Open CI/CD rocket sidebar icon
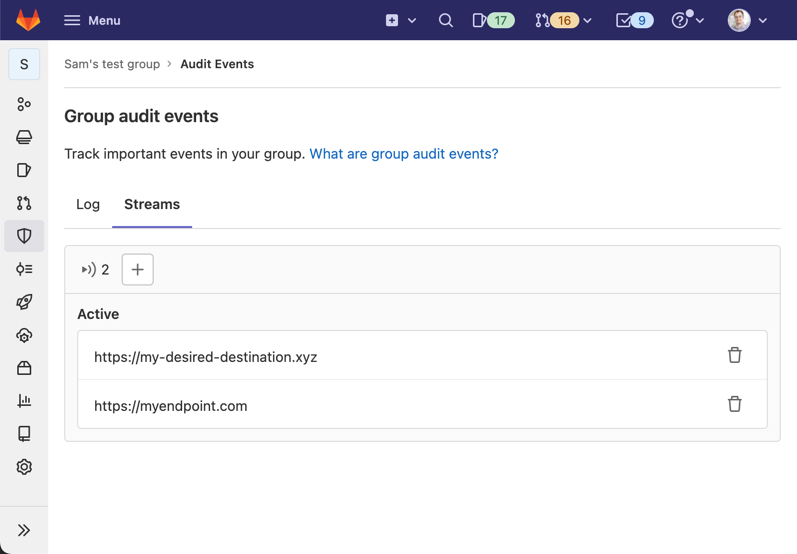 pyautogui.click(x=24, y=302)
